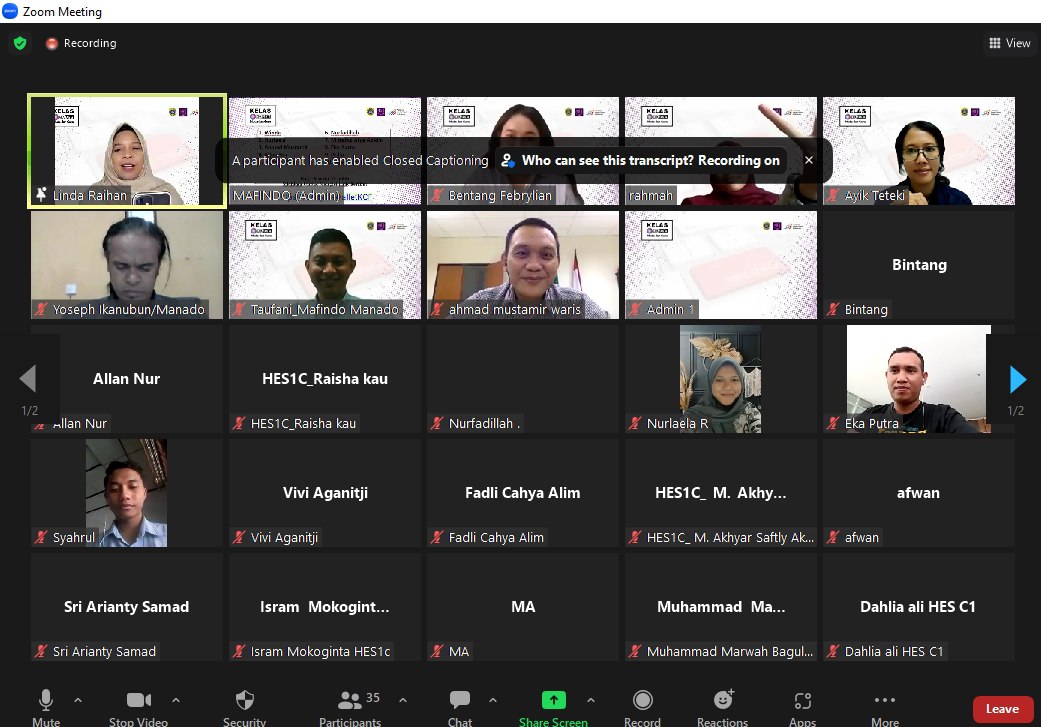Go to next page of participants
The width and height of the screenshot is (1041, 727).
coord(1018,380)
